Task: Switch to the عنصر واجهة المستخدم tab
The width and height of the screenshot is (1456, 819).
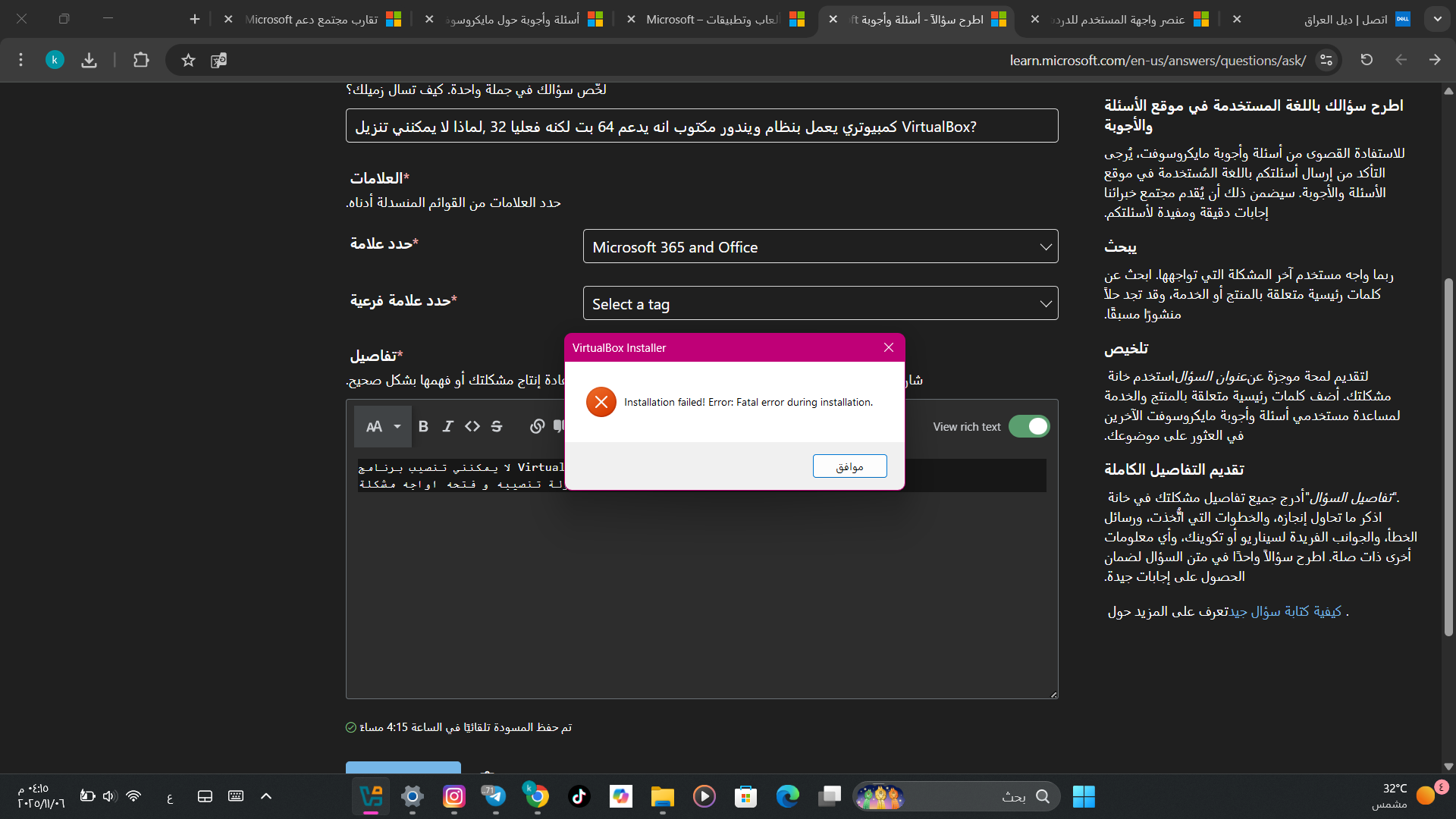Action: (1120, 19)
